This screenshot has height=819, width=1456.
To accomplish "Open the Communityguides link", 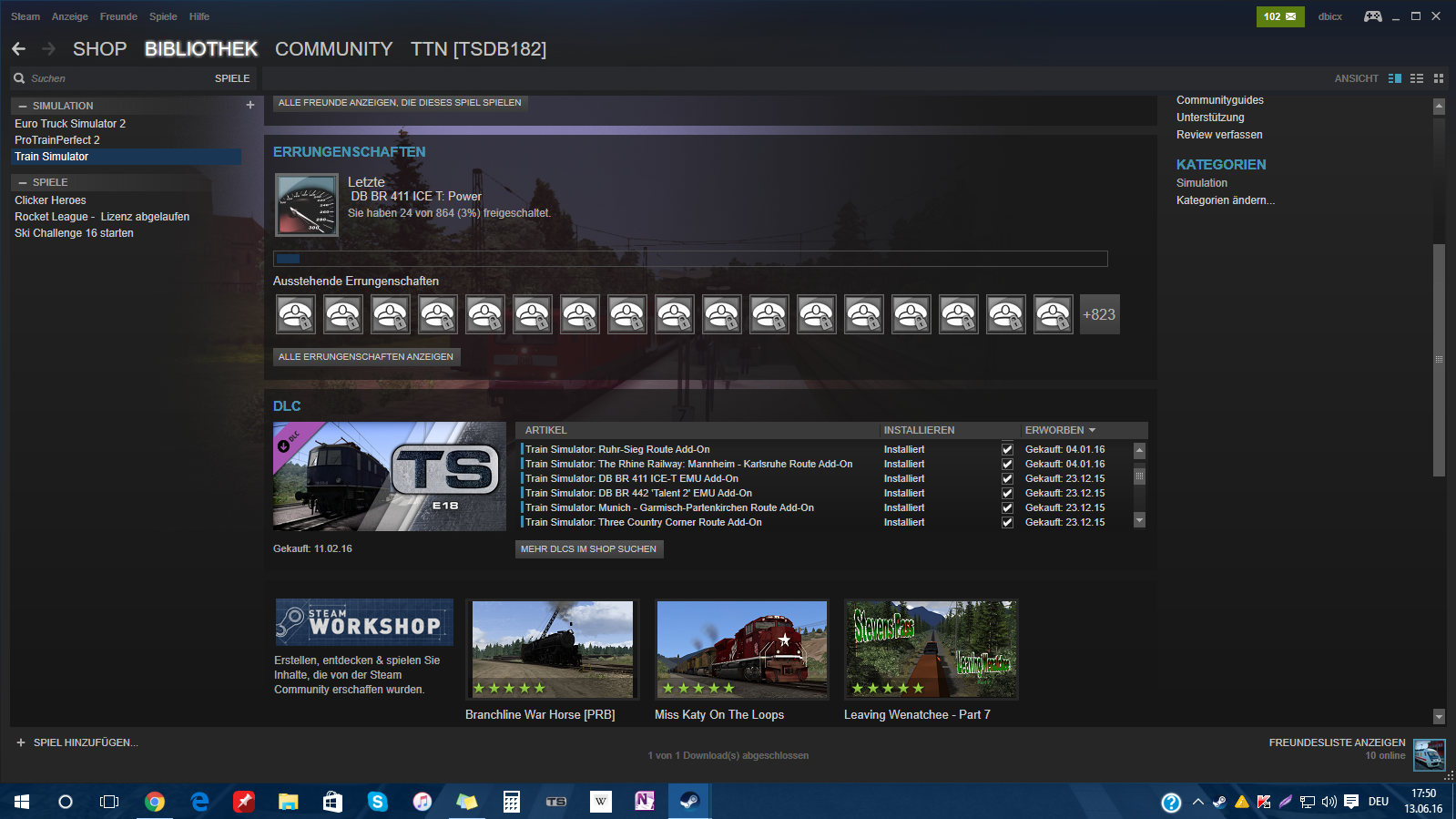I will 1220,100.
